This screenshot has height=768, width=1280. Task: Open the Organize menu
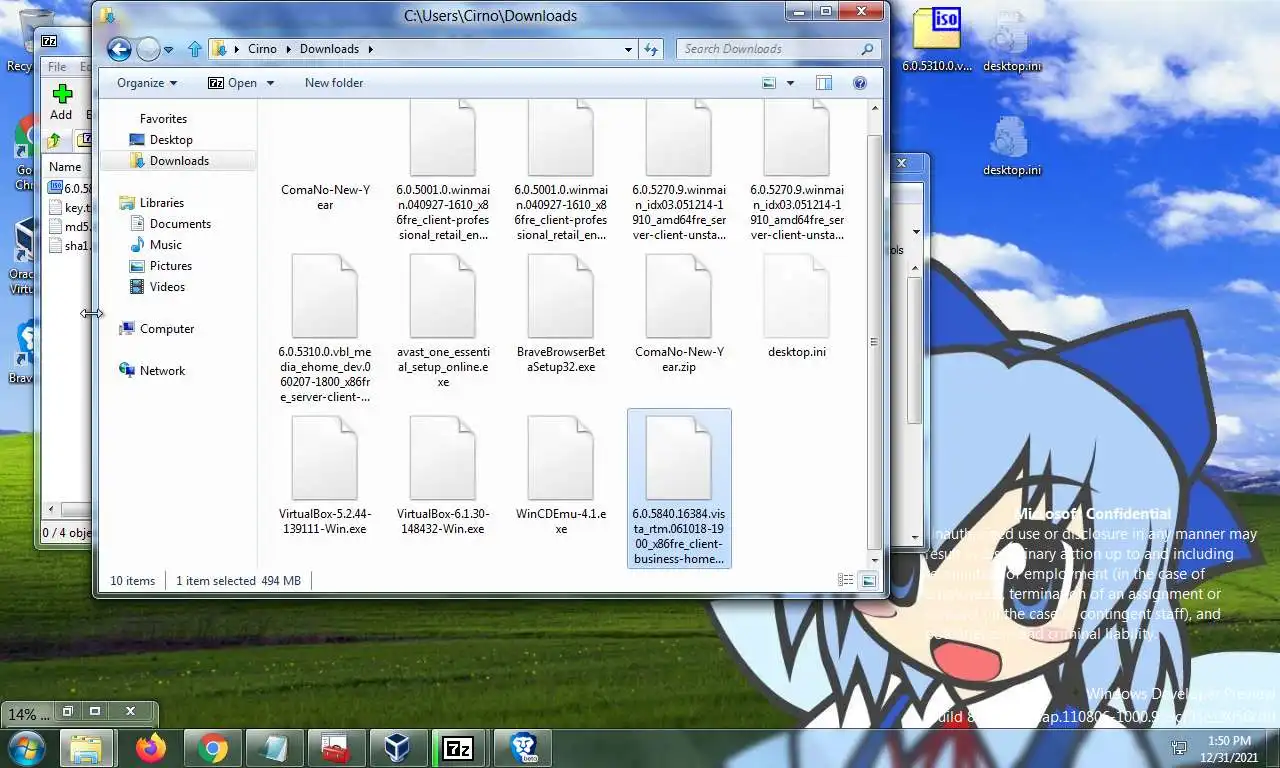(147, 83)
